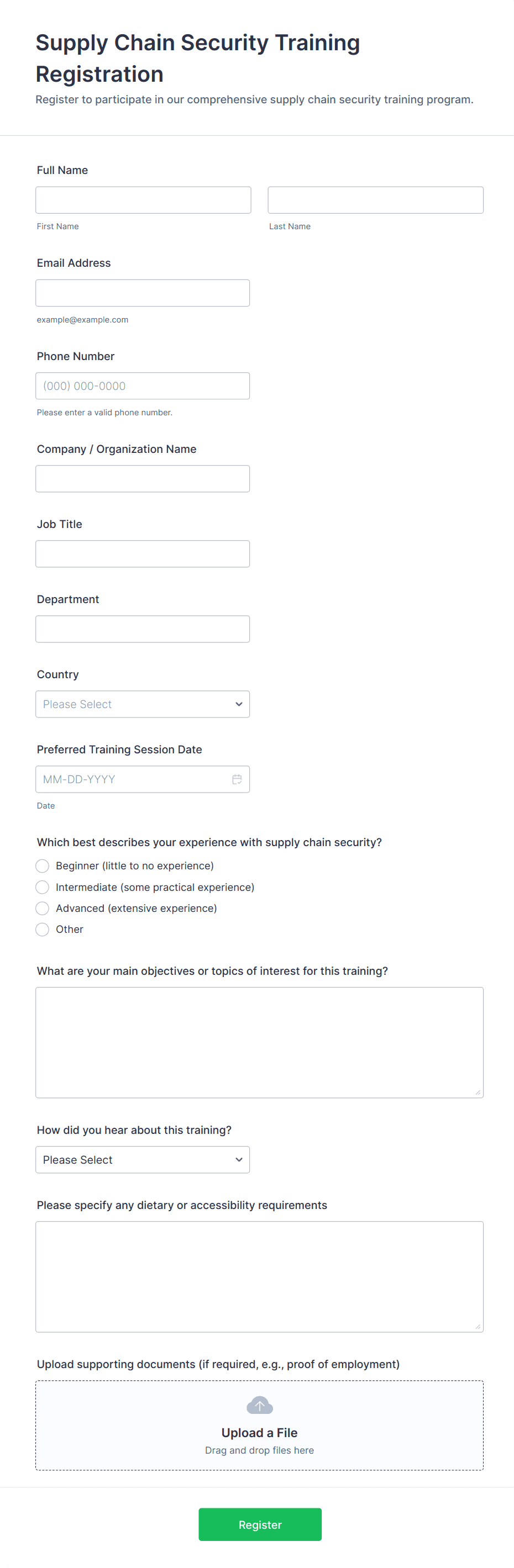514x1568 pixels.
Task: Click the Department text field
Action: 143,629
